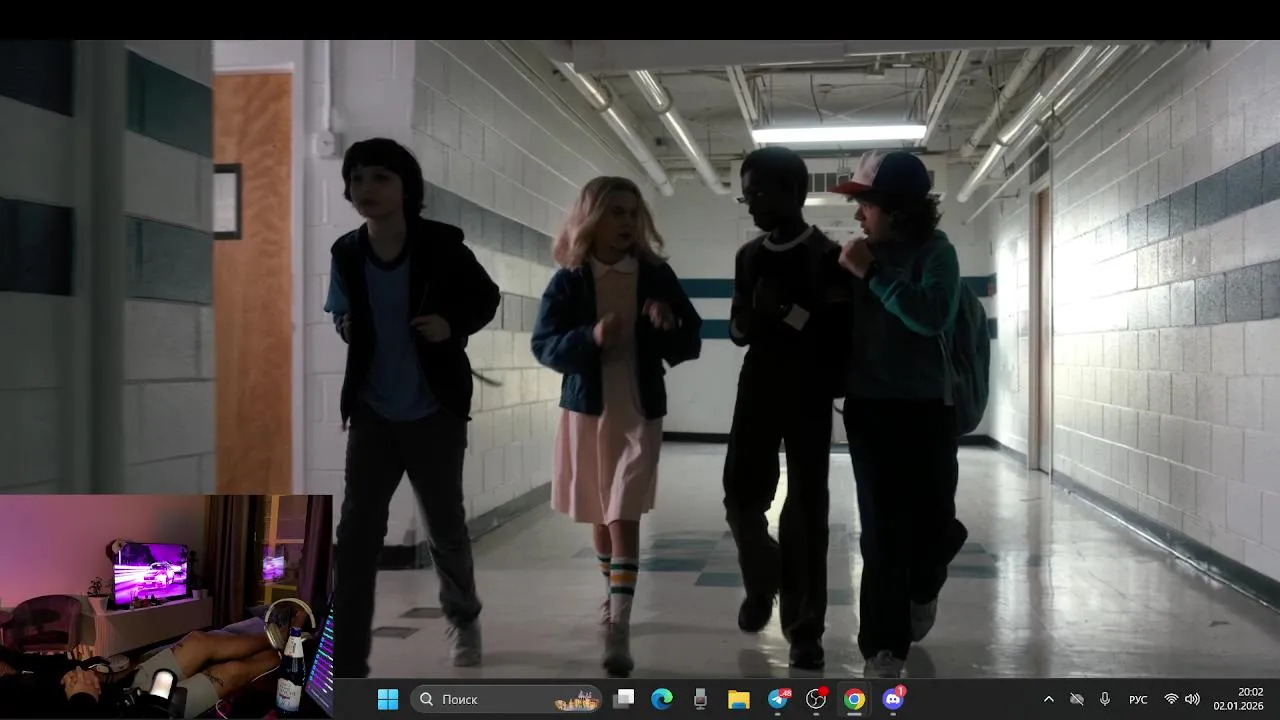Open Wi-Fi network quick settings

pyautogui.click(x=1171, y=699)
